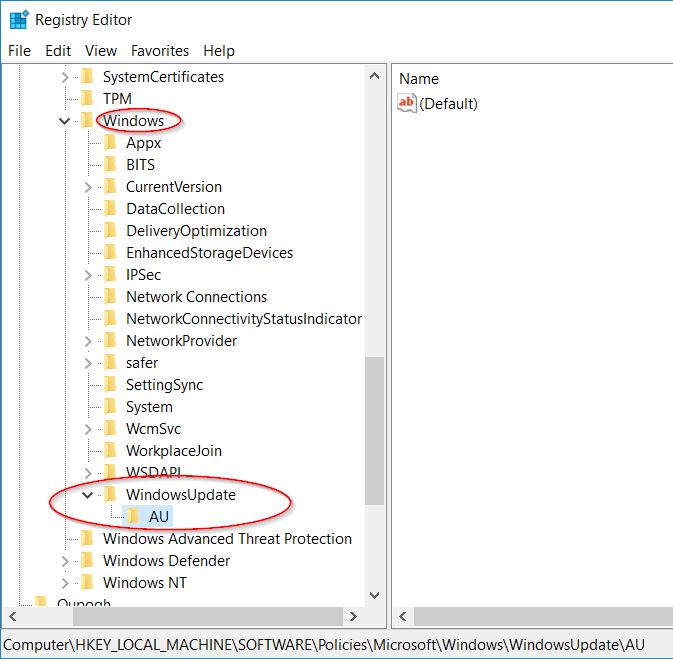Open the File menu
The image size is (673, 659).
19,51
